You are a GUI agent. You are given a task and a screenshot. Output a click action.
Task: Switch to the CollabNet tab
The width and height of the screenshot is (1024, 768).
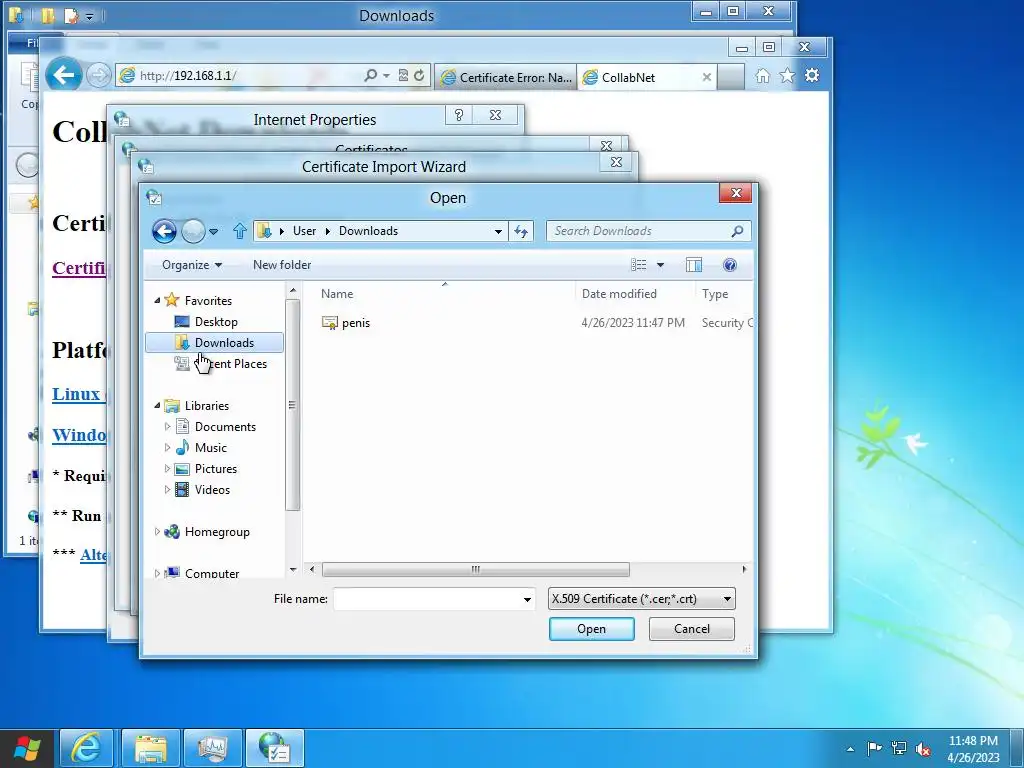(x=639, y=78)
